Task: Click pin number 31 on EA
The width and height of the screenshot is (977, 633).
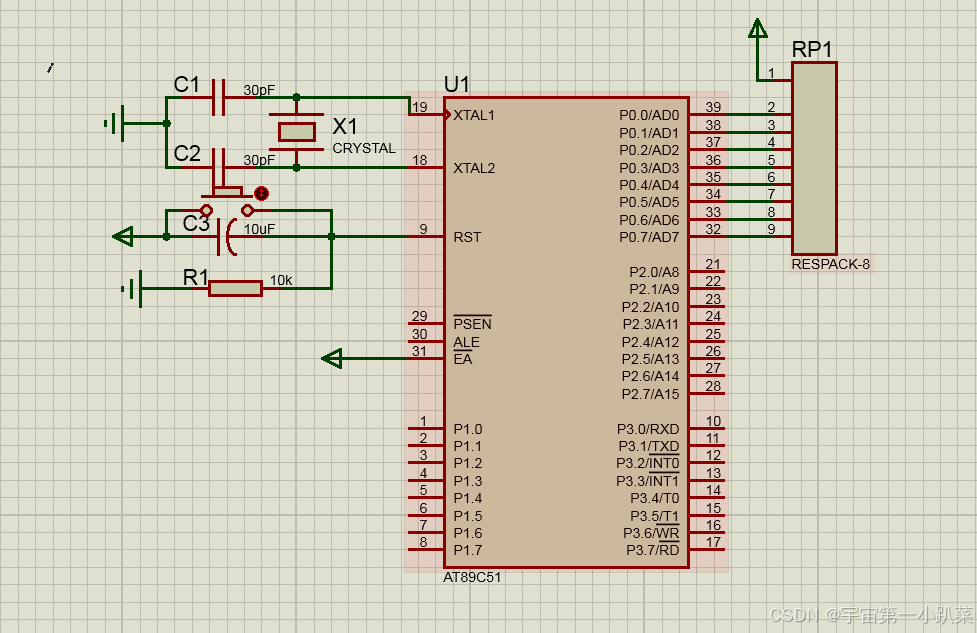Action: 420,351
